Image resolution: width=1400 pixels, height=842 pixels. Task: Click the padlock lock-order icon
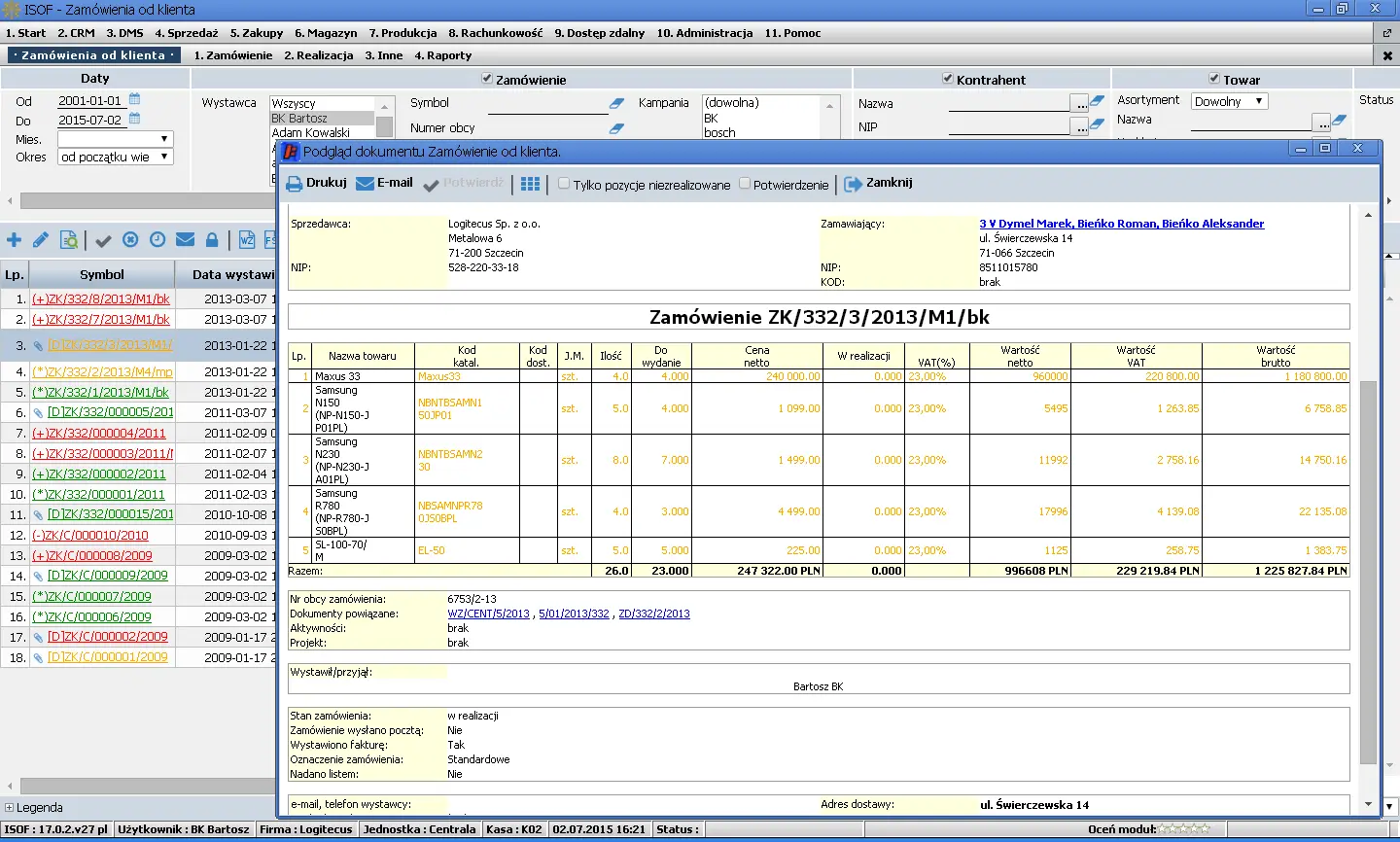tap(212, 240)
